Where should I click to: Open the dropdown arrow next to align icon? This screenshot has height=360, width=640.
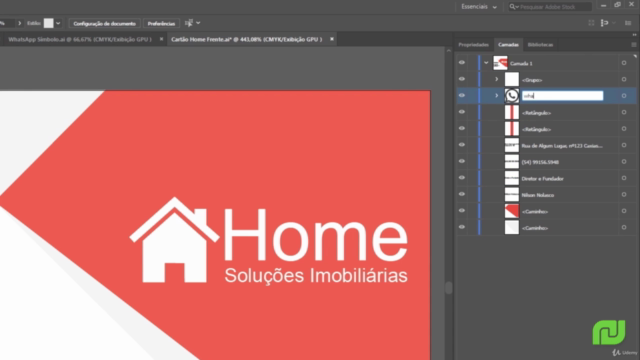(198, 23)
